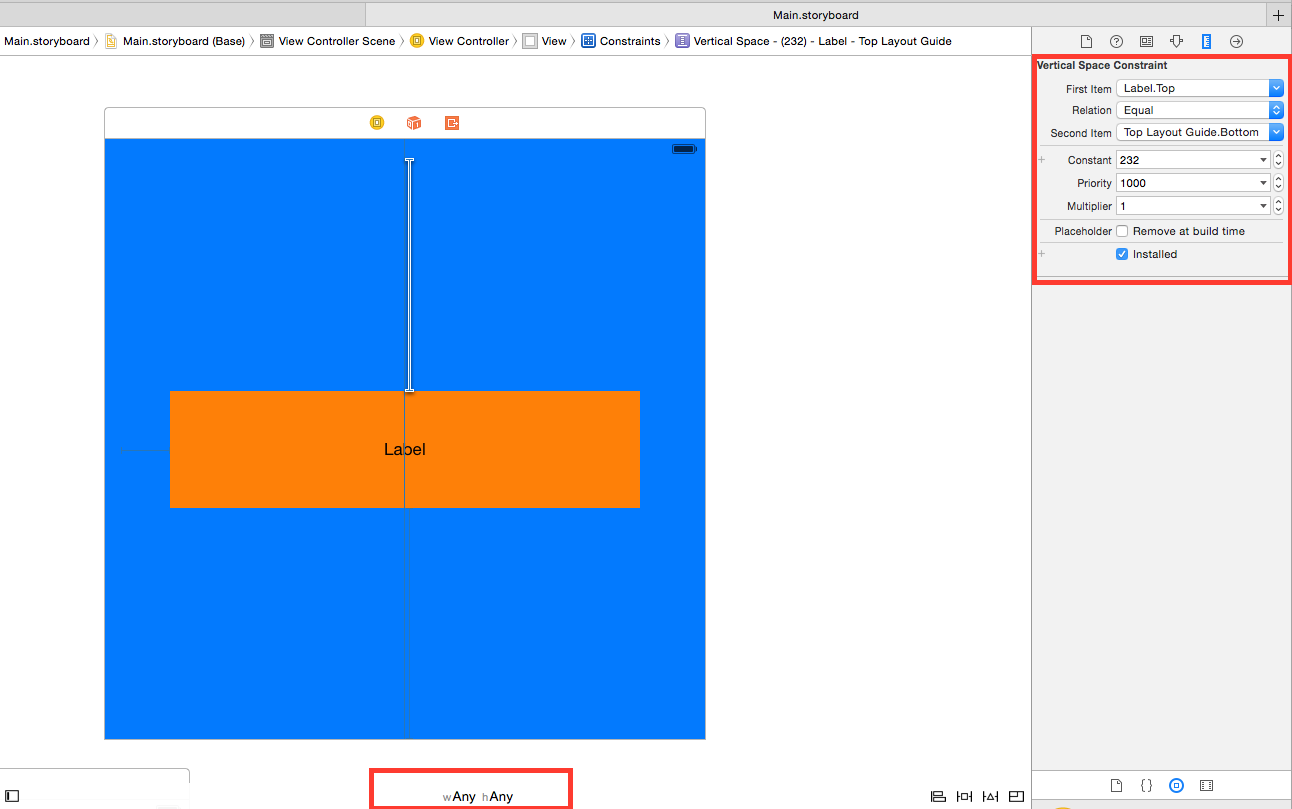
Task: Open the Priority value dropdown arrow
Action: 1264,183
